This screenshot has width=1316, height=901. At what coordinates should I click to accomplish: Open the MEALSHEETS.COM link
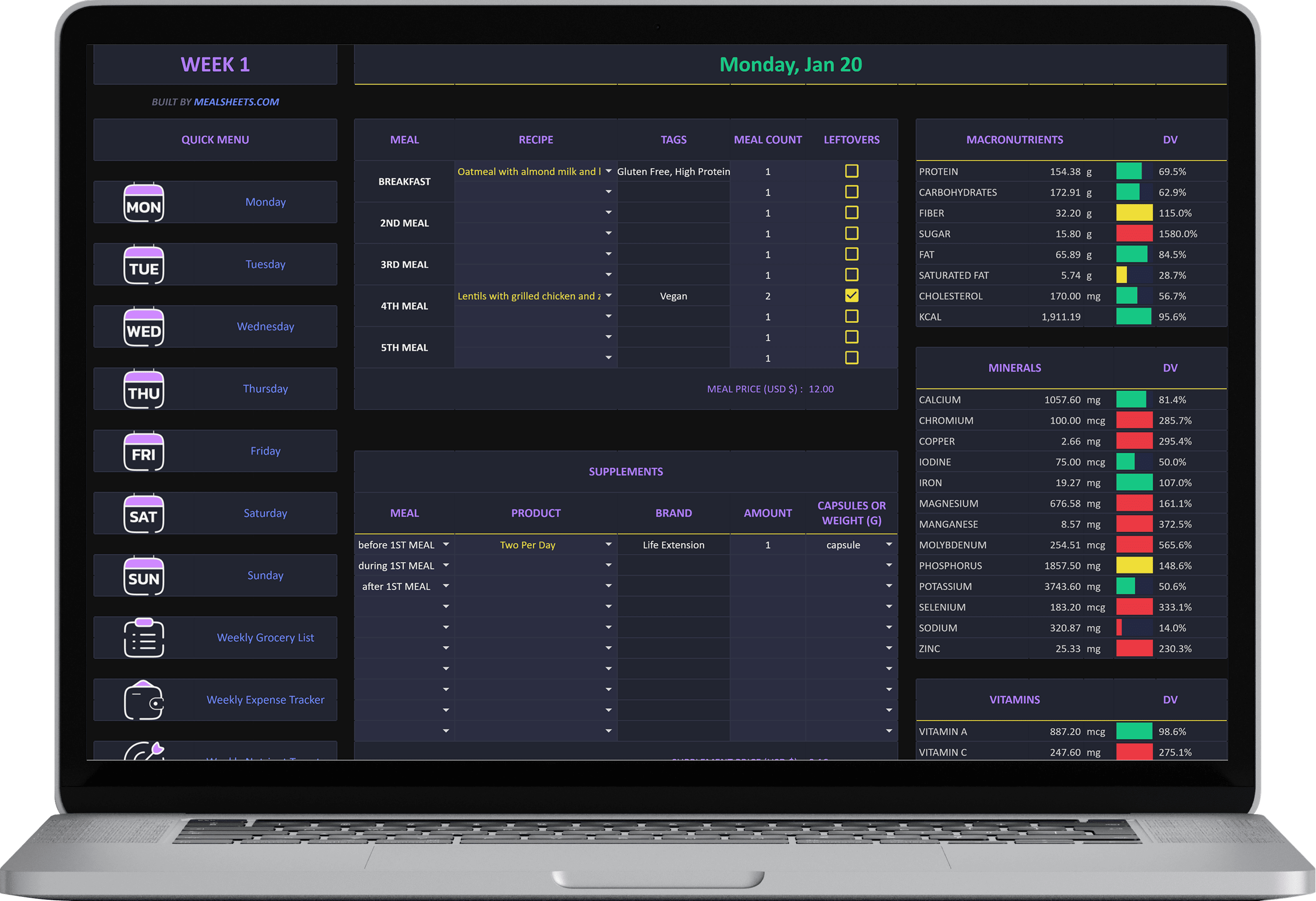236,102
